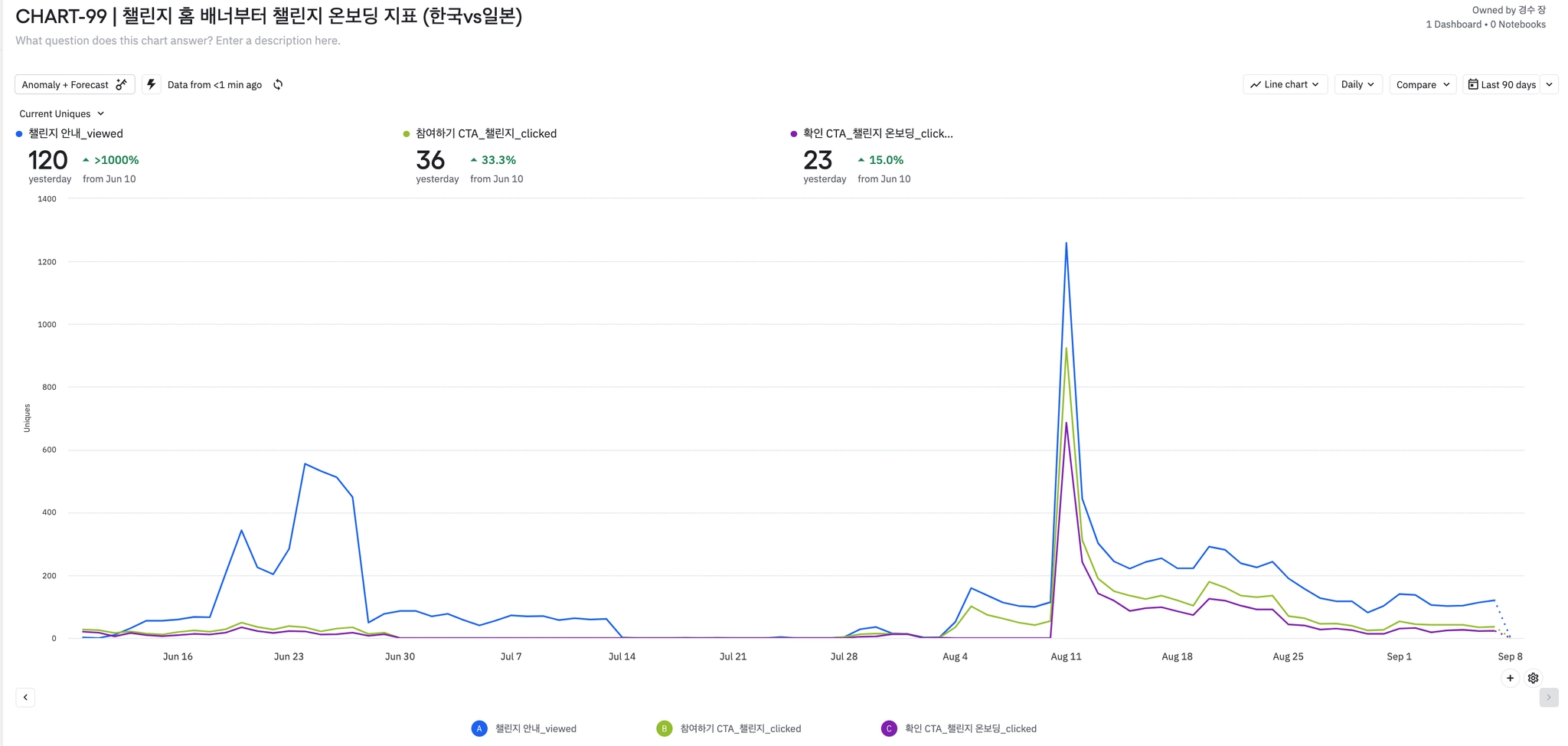Screen dimensions: 1568x746
Task: Click the Anomaly + Forecast button
Action: (74, 84)
